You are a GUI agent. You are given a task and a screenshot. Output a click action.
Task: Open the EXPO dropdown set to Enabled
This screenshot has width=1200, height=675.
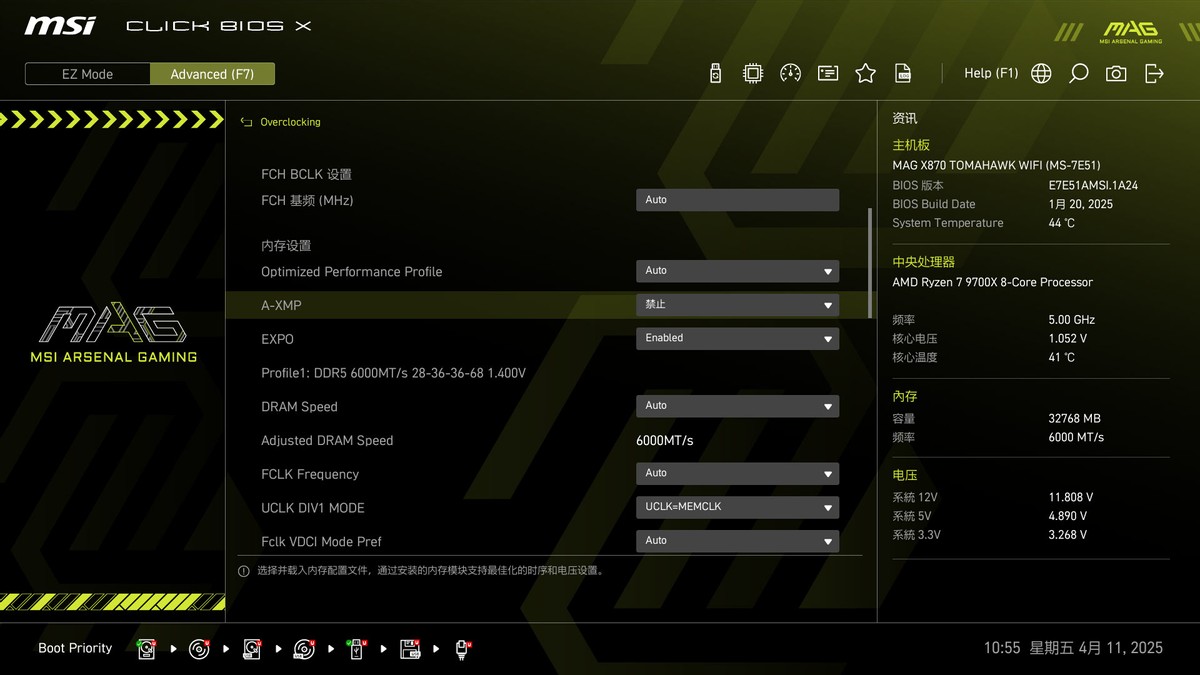737,338
